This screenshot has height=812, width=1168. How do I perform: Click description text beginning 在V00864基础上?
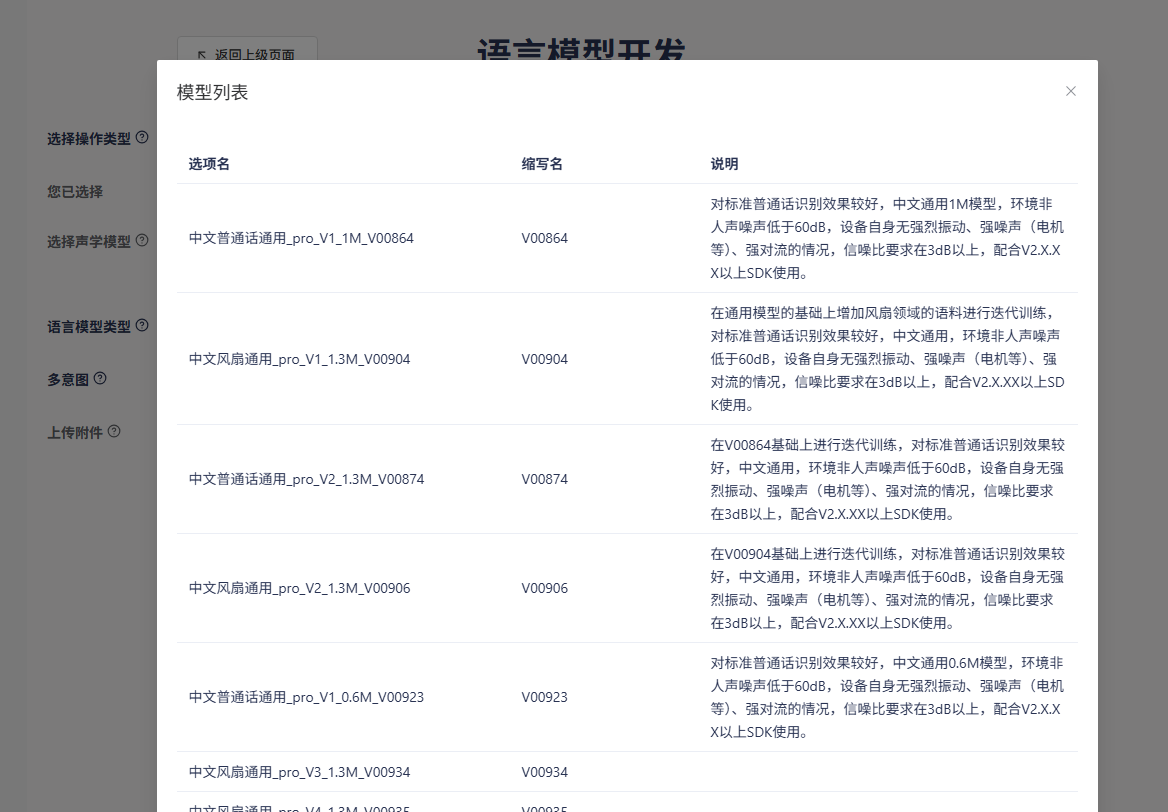pos(887,479)
